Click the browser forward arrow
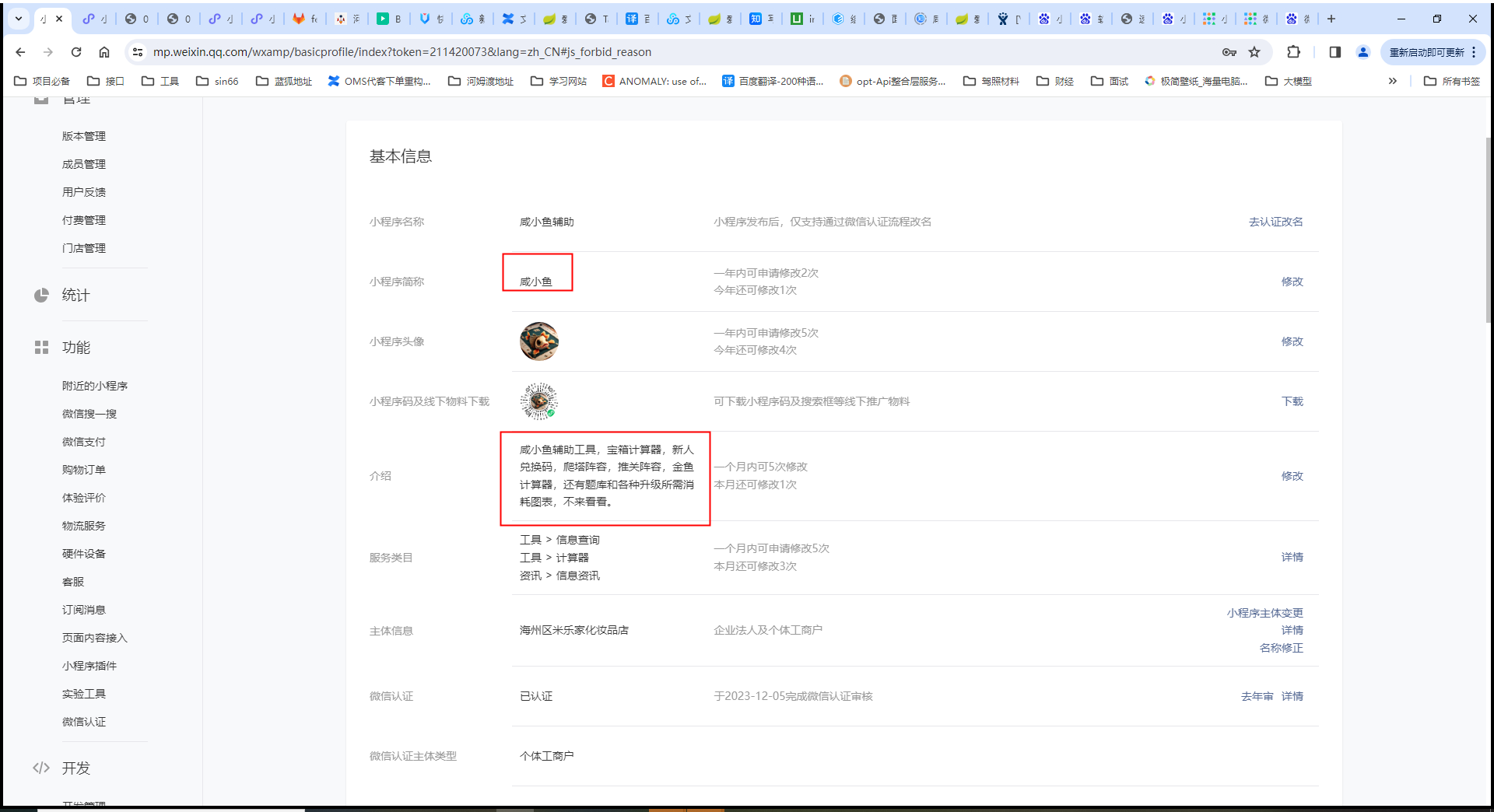 click(48, 52)
